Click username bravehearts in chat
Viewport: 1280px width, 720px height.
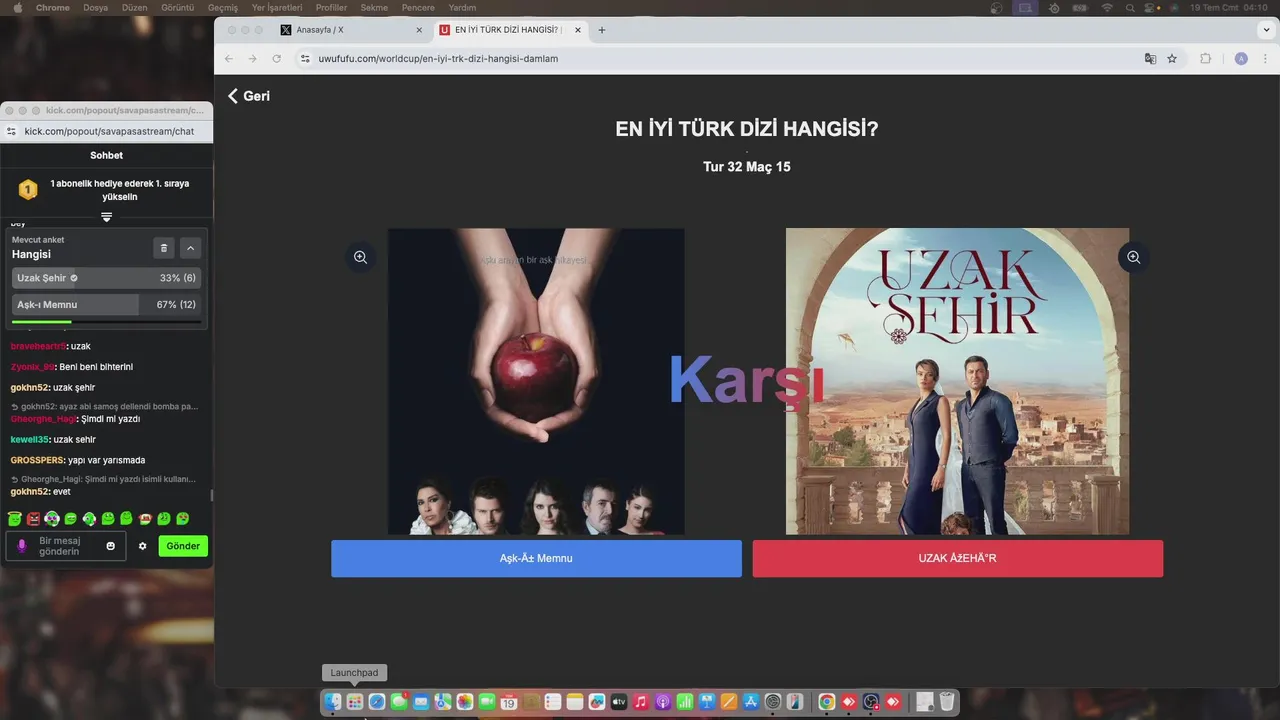pos(38,346)
